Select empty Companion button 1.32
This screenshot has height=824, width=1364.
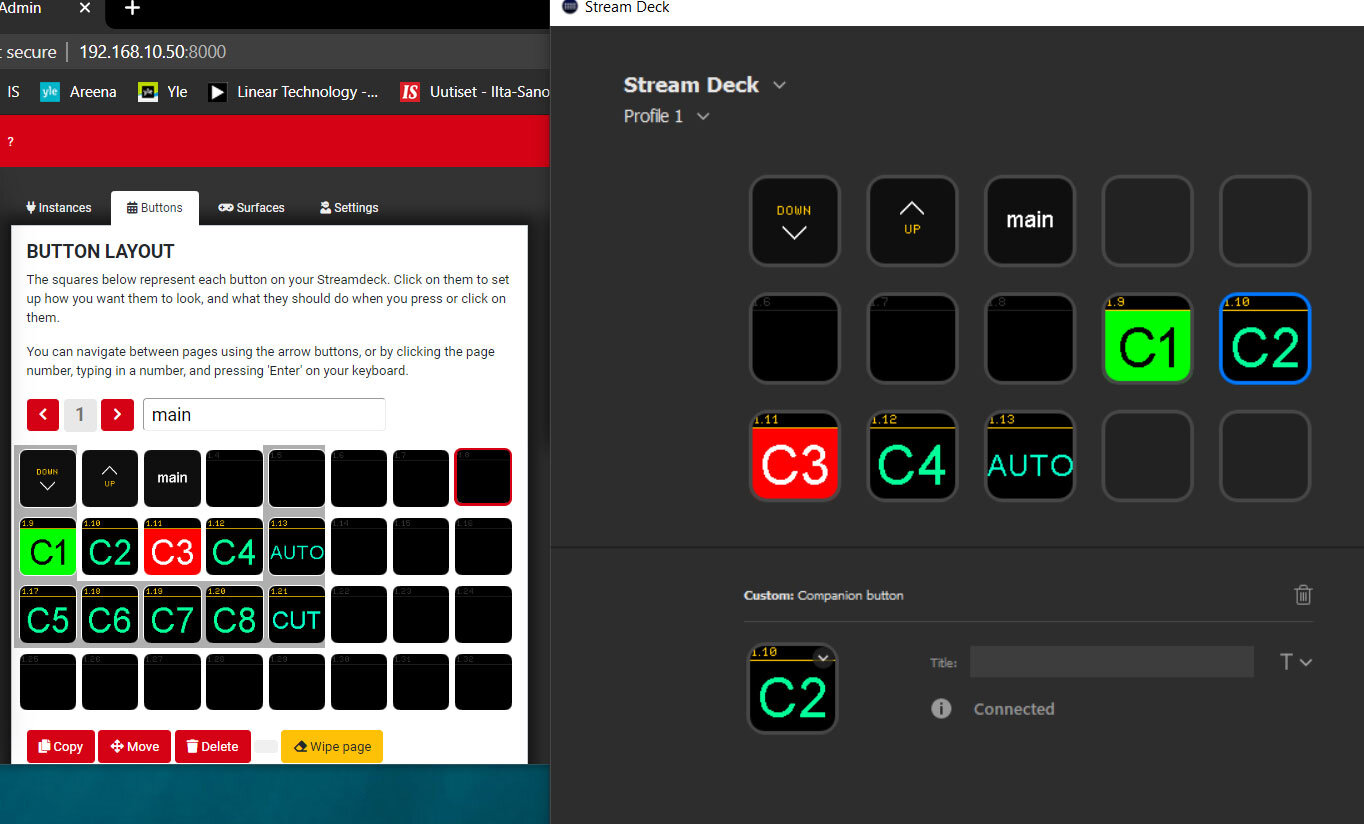(483, 682)
